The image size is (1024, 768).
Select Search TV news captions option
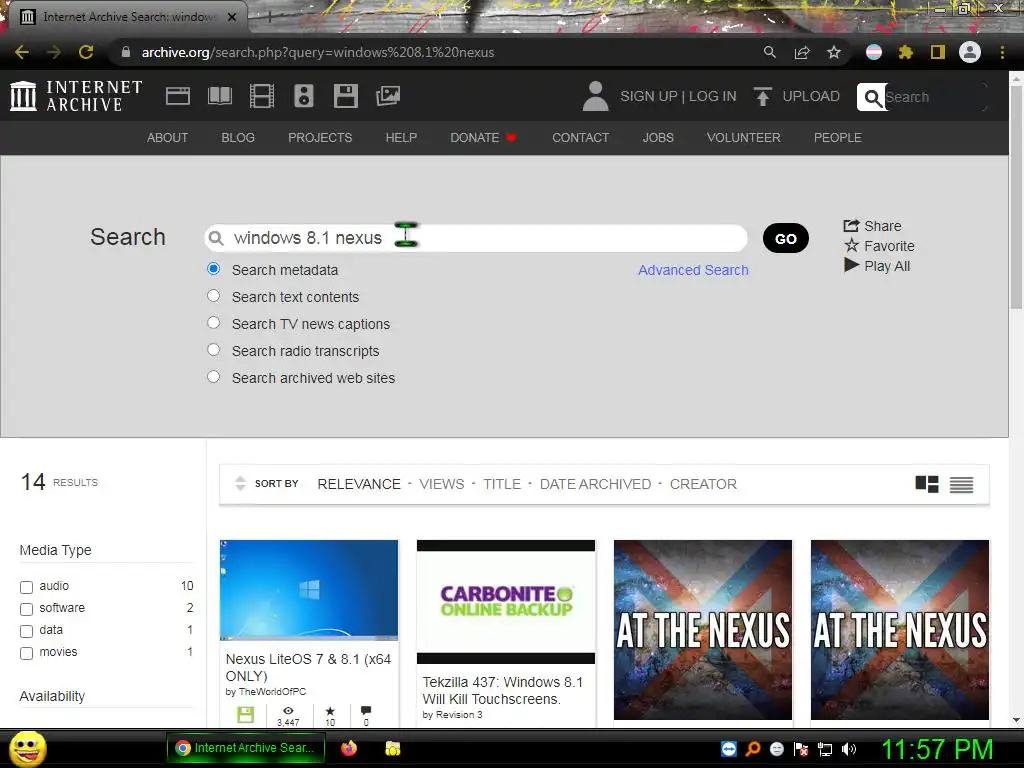tap(214, 323)
